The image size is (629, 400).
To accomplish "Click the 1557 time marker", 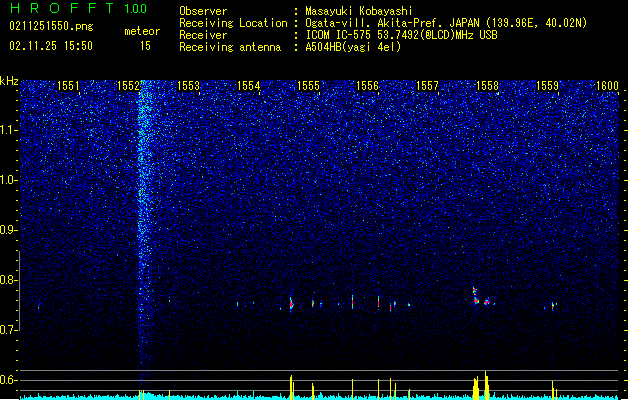I will 428,86.
